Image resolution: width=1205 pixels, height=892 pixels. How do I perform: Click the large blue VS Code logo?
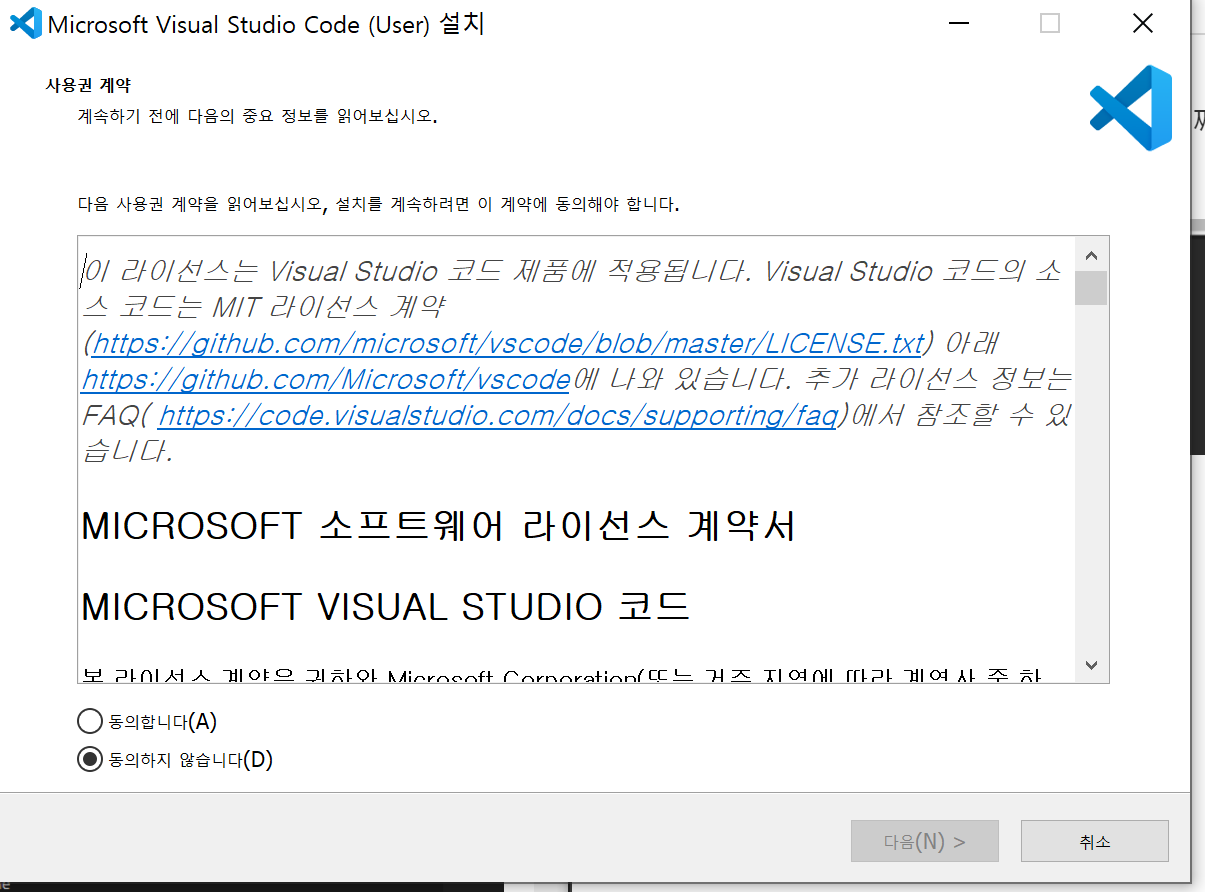click(1131, 108)
